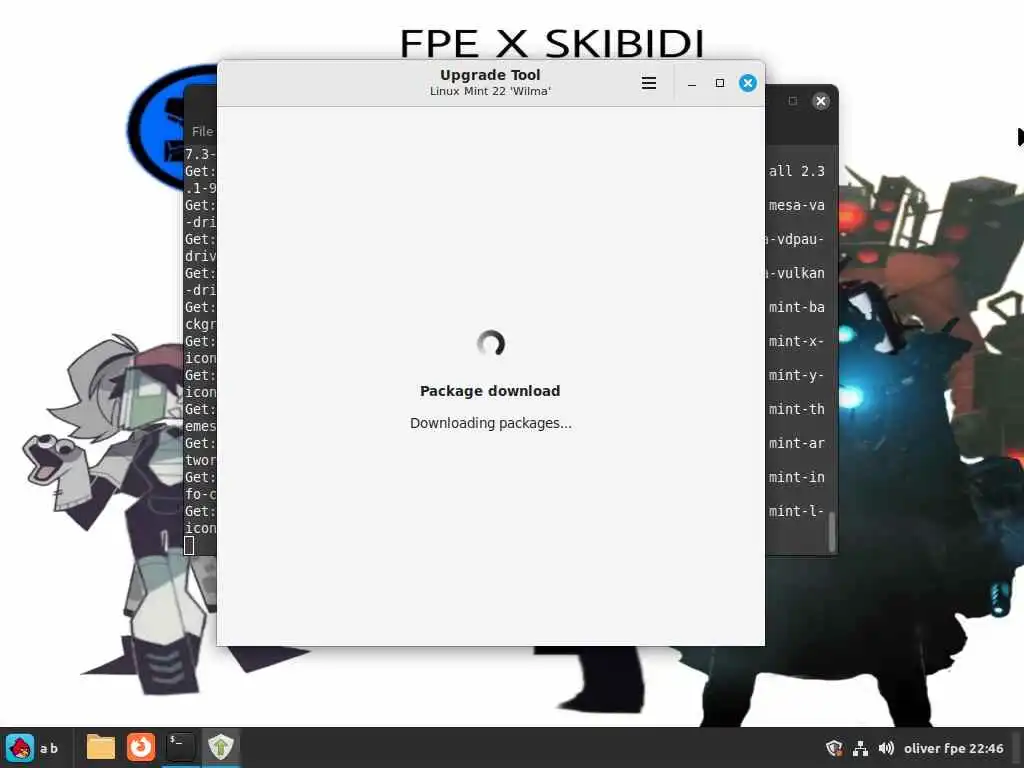Select the Upgrade Tool taskbar entry
1024x768 pixels.
click(221, 747)
